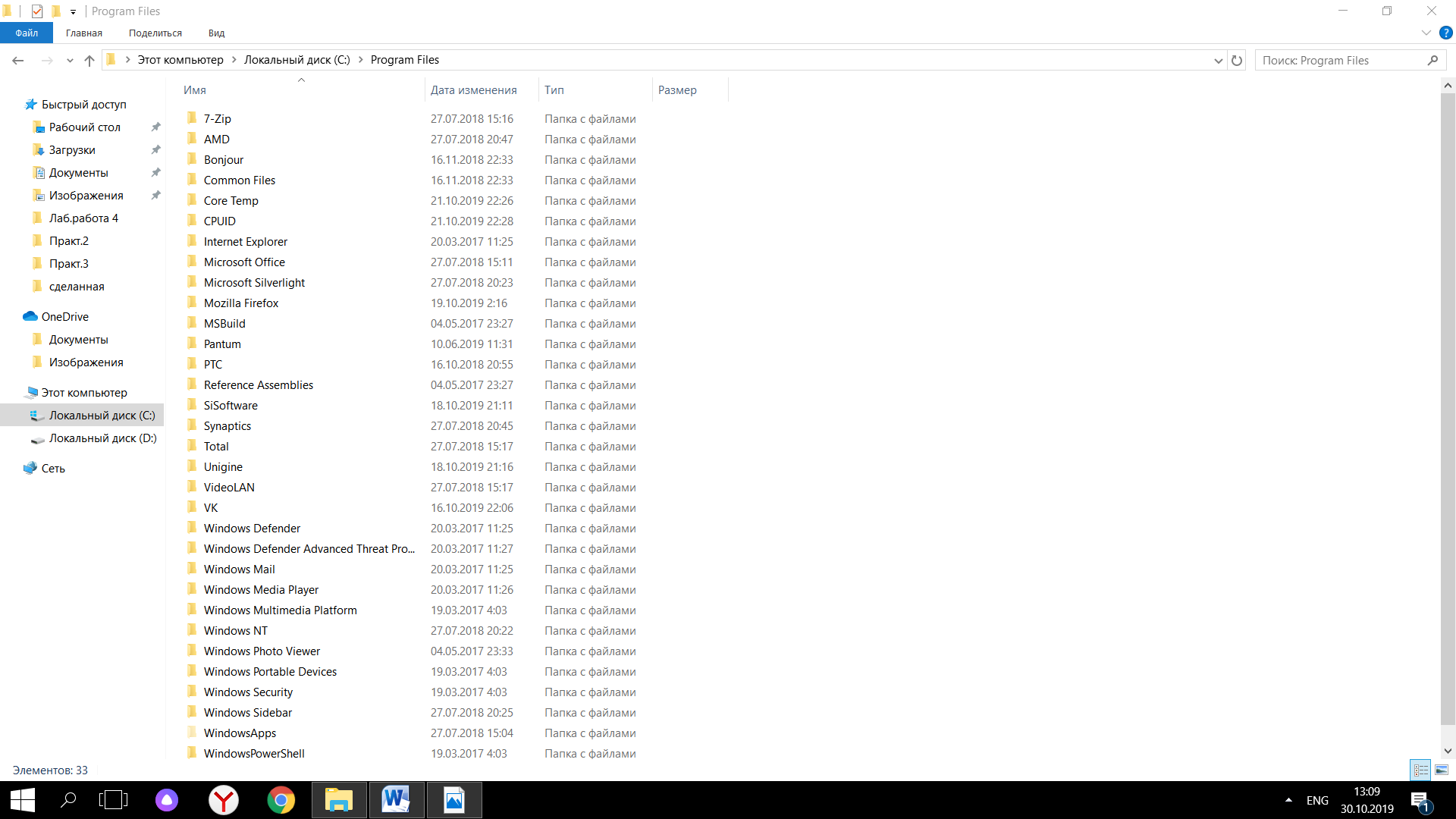Sort by Дата изменения column header

pyautogui.click(x=474, y=89)
